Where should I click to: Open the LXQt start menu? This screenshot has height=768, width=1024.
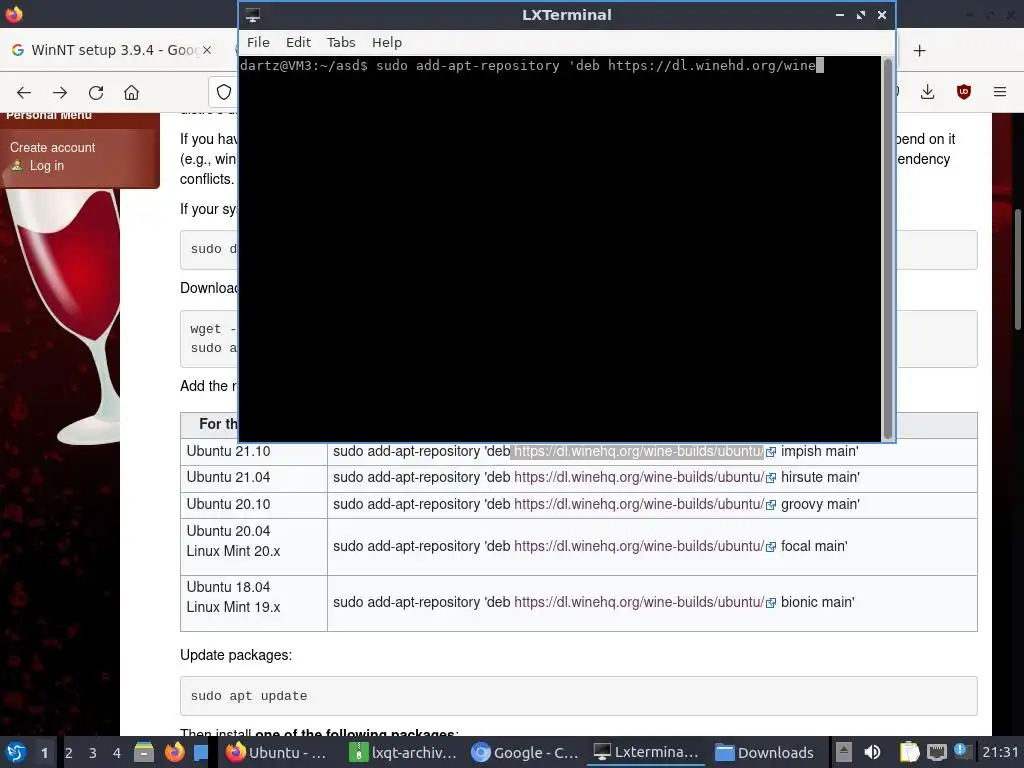click(16, 752)
